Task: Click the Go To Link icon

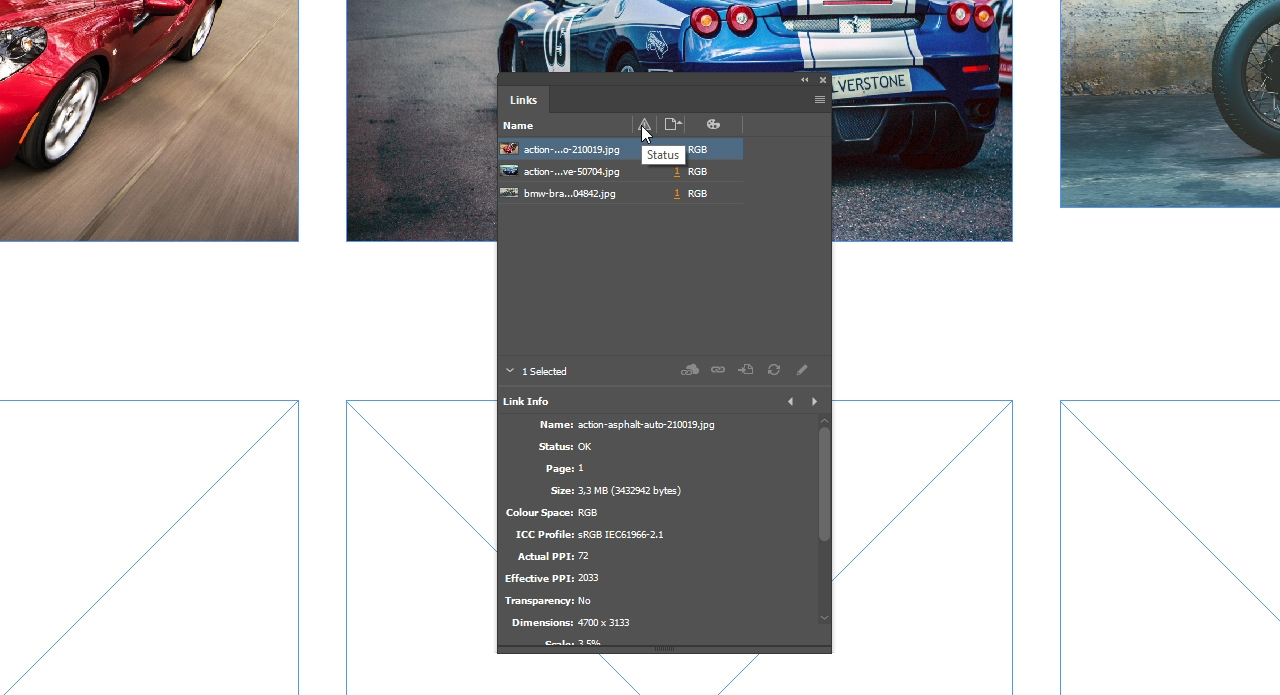Action: (746, 370)
